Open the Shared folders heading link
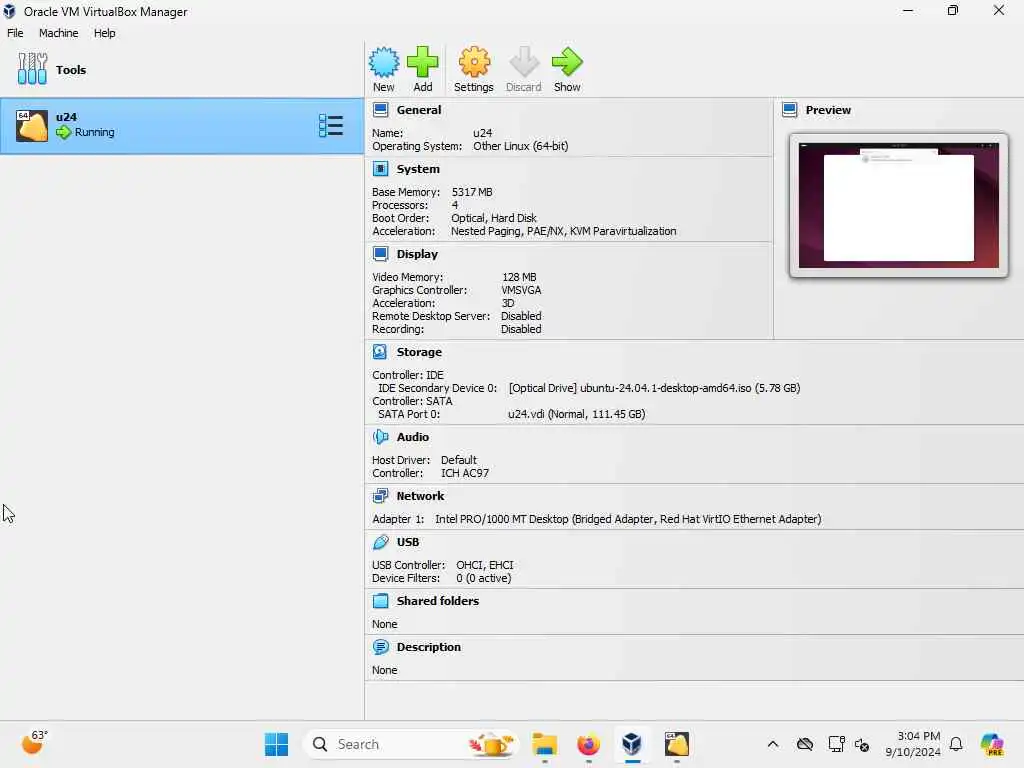 pyautogui.click(x=438, y=601)
